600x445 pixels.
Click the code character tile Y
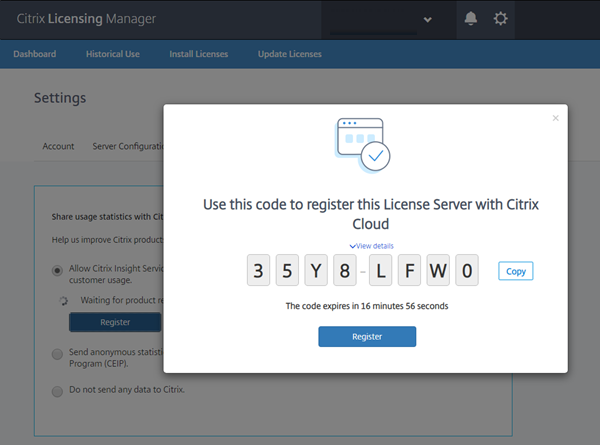coord(316,270)
